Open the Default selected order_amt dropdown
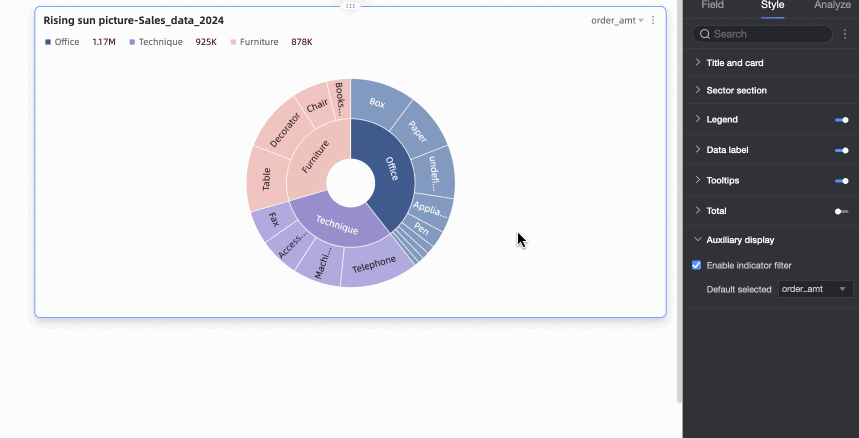Viewport: 859px width, 438px height. tap(815, 289)
